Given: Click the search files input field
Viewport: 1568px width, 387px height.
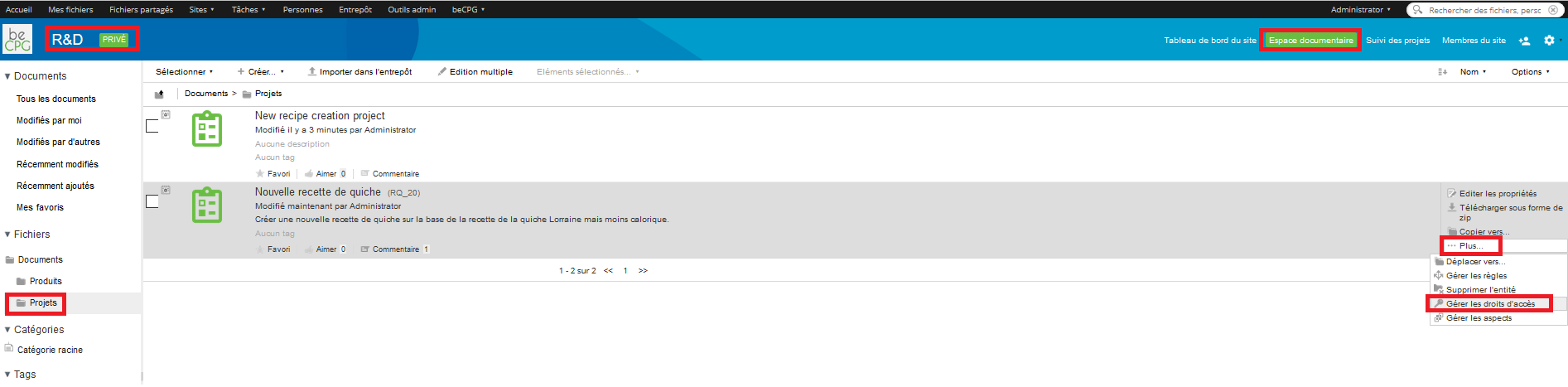Looking at the screenshot, I should (x=1484, y=10).
